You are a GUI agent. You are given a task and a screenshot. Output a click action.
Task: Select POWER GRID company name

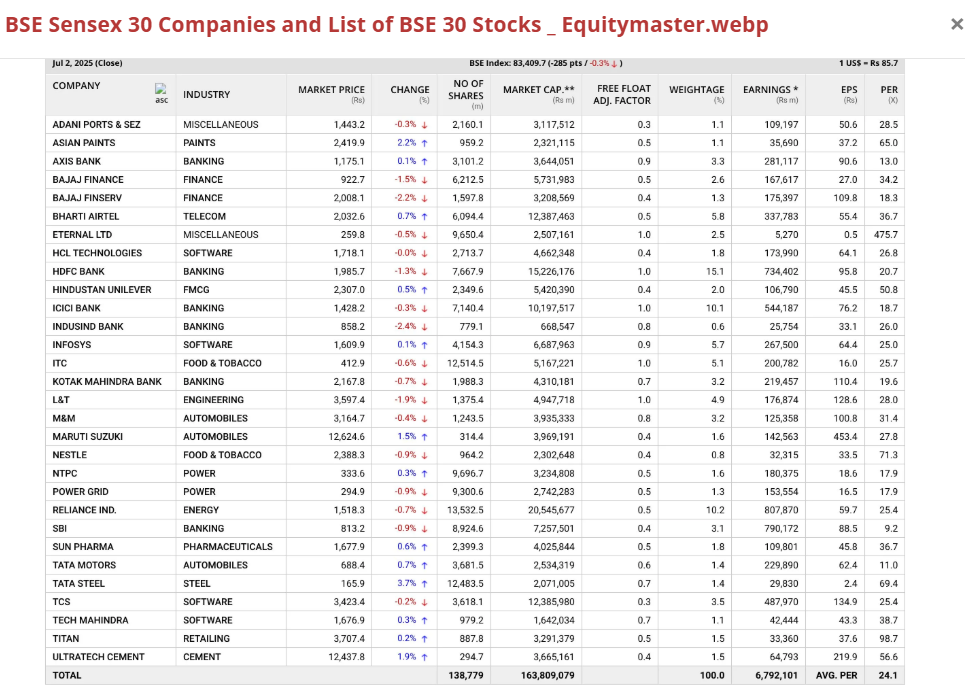[81, 492]
